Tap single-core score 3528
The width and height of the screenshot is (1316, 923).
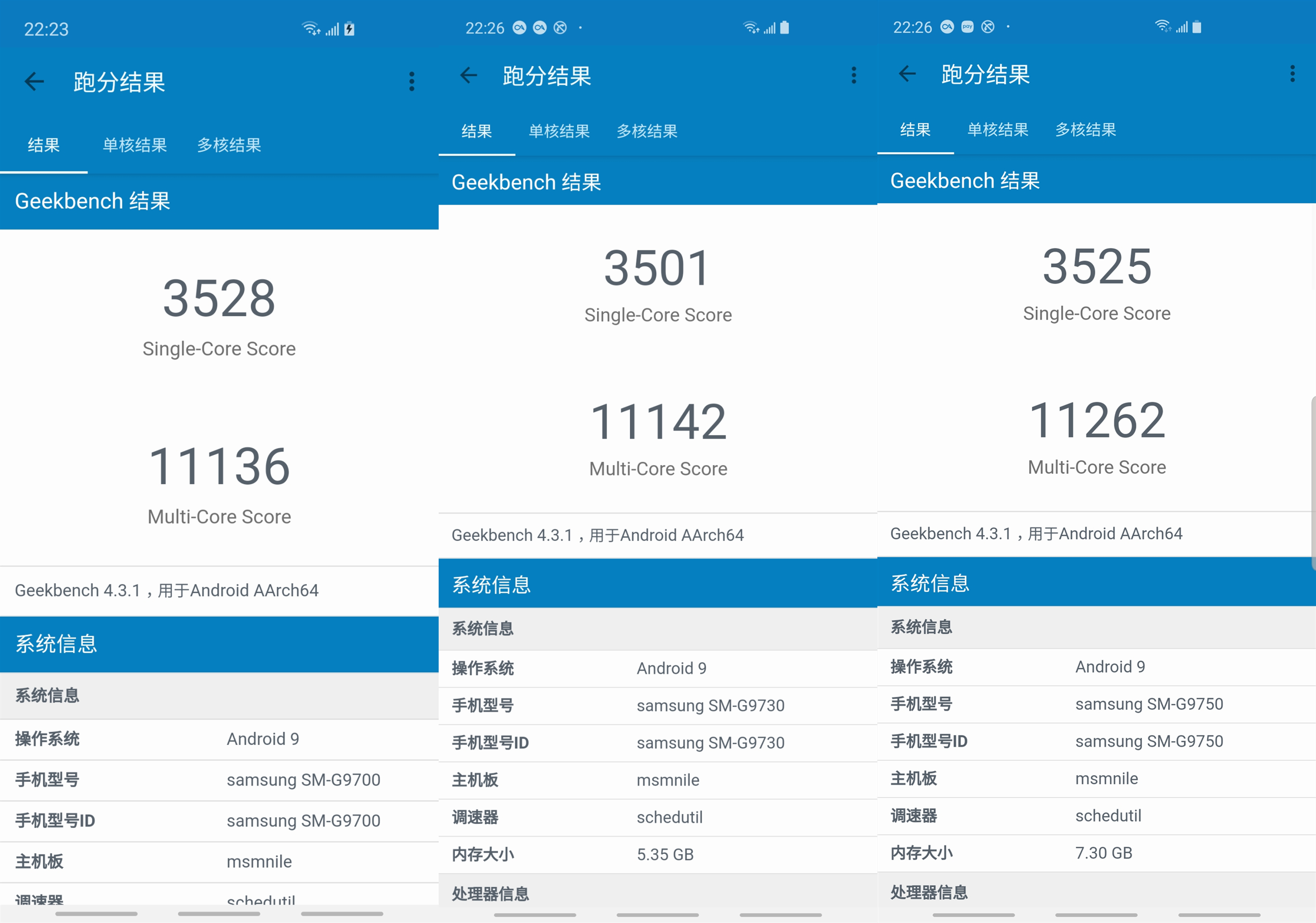pos(219,298)
